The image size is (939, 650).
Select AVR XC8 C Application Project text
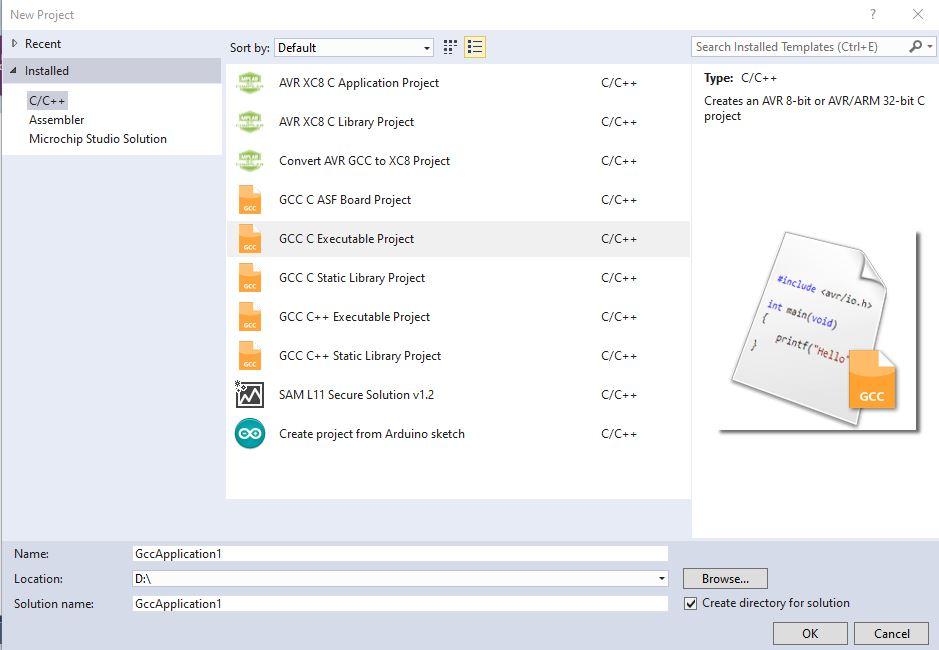click(359, 83)
